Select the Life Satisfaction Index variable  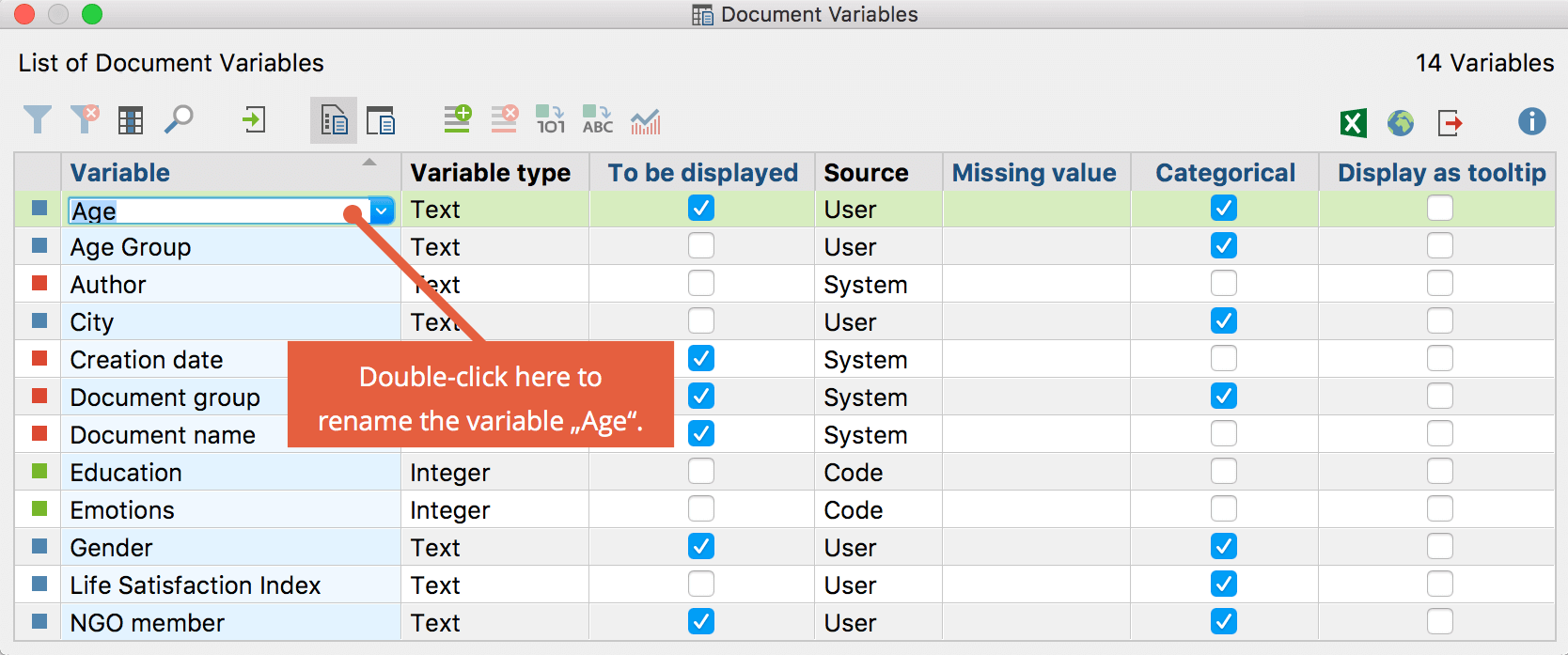[x=196, y=585]
